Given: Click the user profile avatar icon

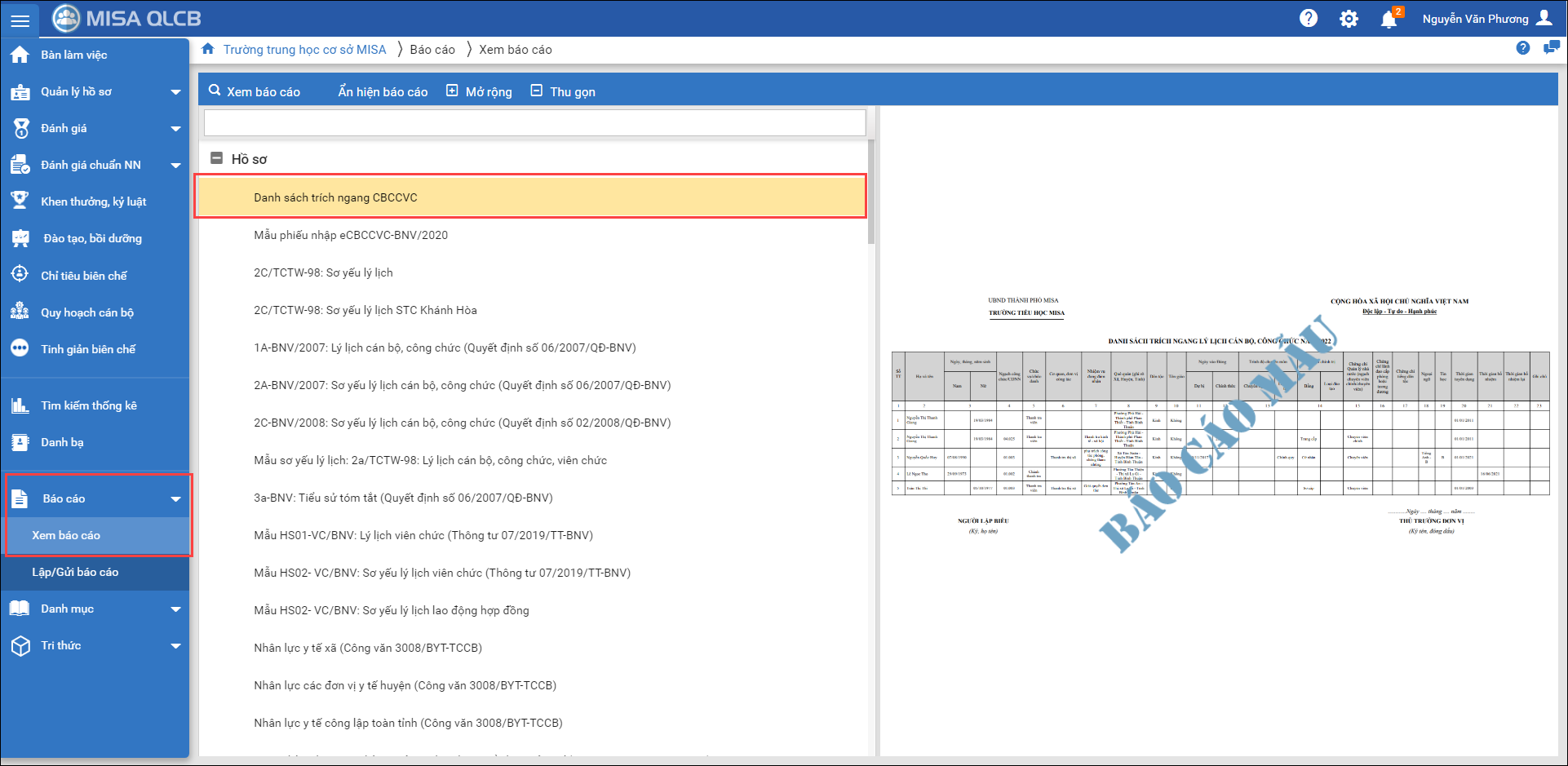Looking at the screenshot, I should click(1544, 18).
